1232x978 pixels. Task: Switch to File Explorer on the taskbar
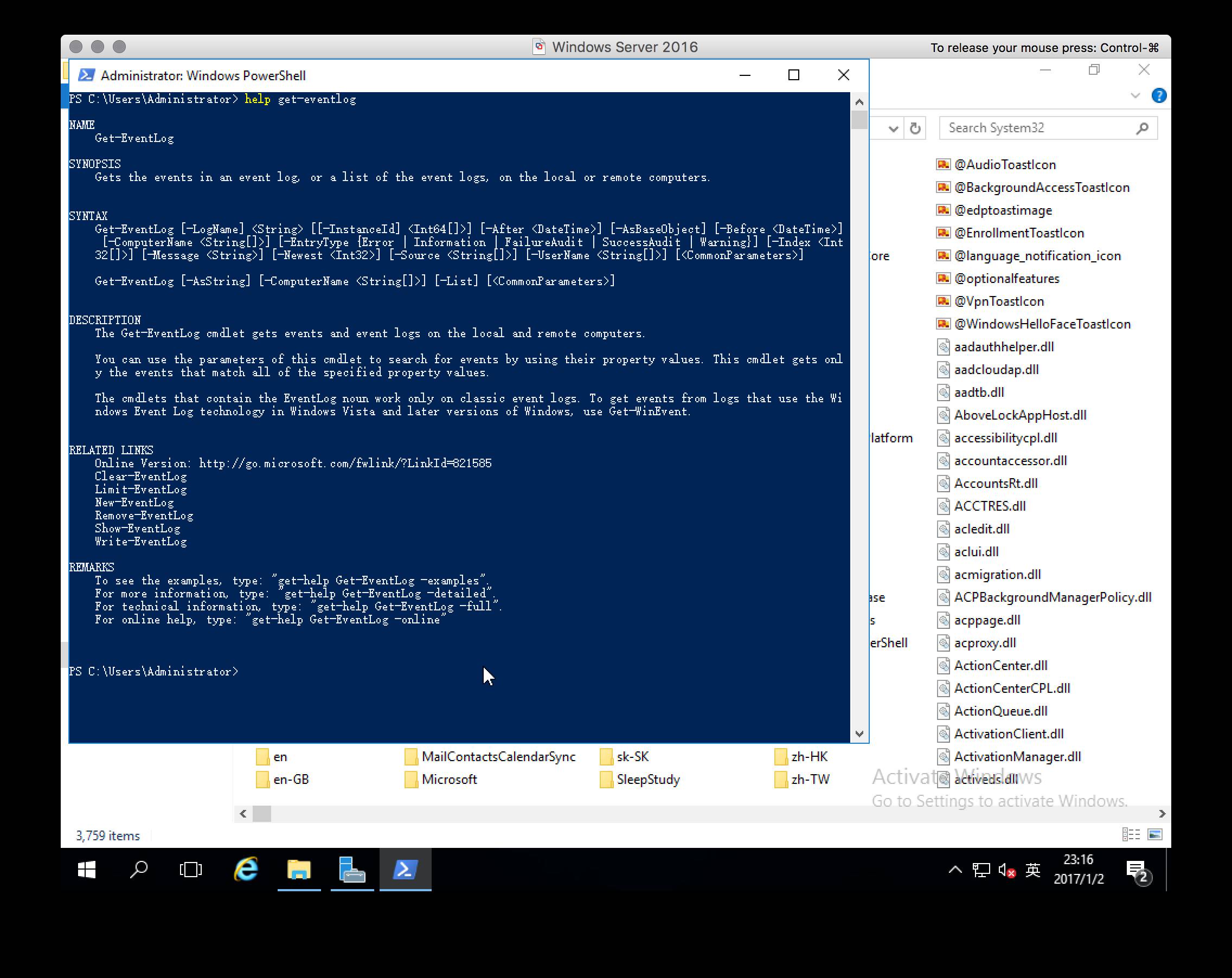tap(299, 870)
